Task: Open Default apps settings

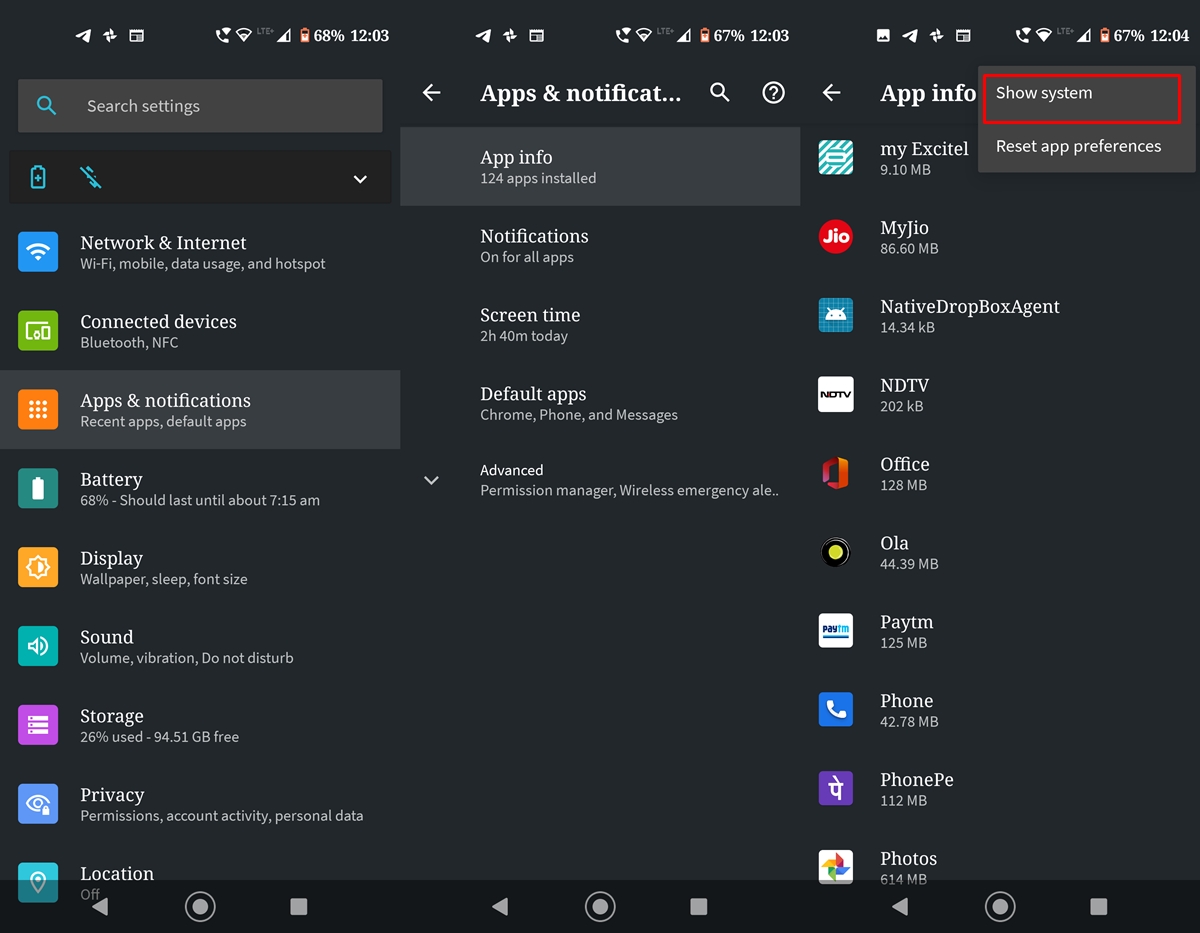Action: 600,403
